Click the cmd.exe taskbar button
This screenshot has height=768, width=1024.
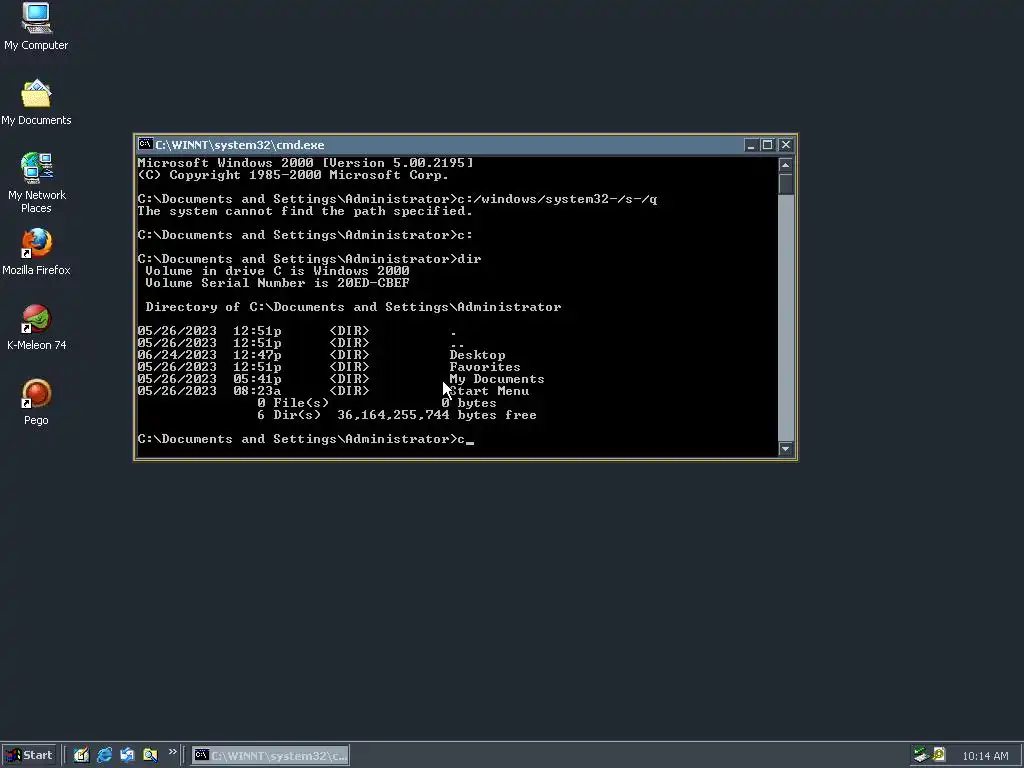tap(270, 756)
